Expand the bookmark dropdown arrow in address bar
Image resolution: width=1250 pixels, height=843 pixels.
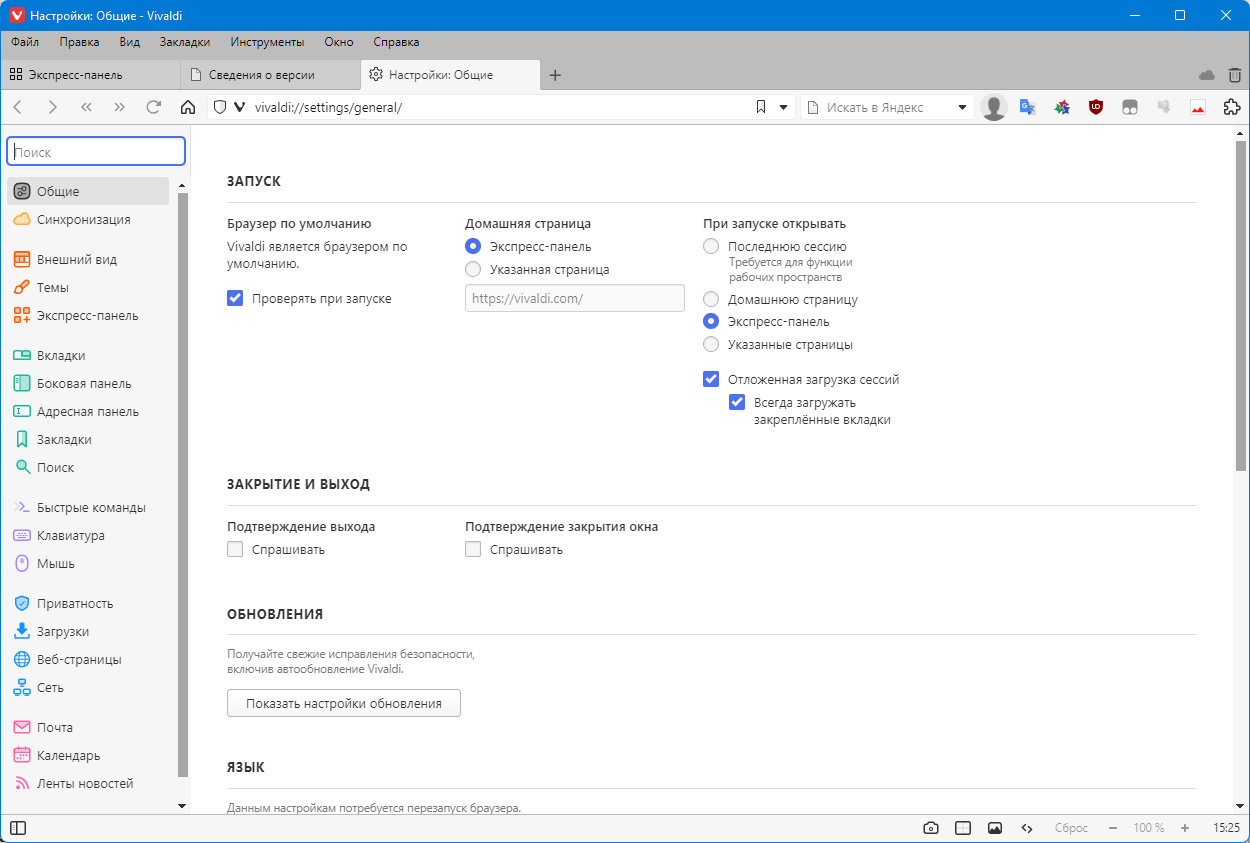click(784, 107)
